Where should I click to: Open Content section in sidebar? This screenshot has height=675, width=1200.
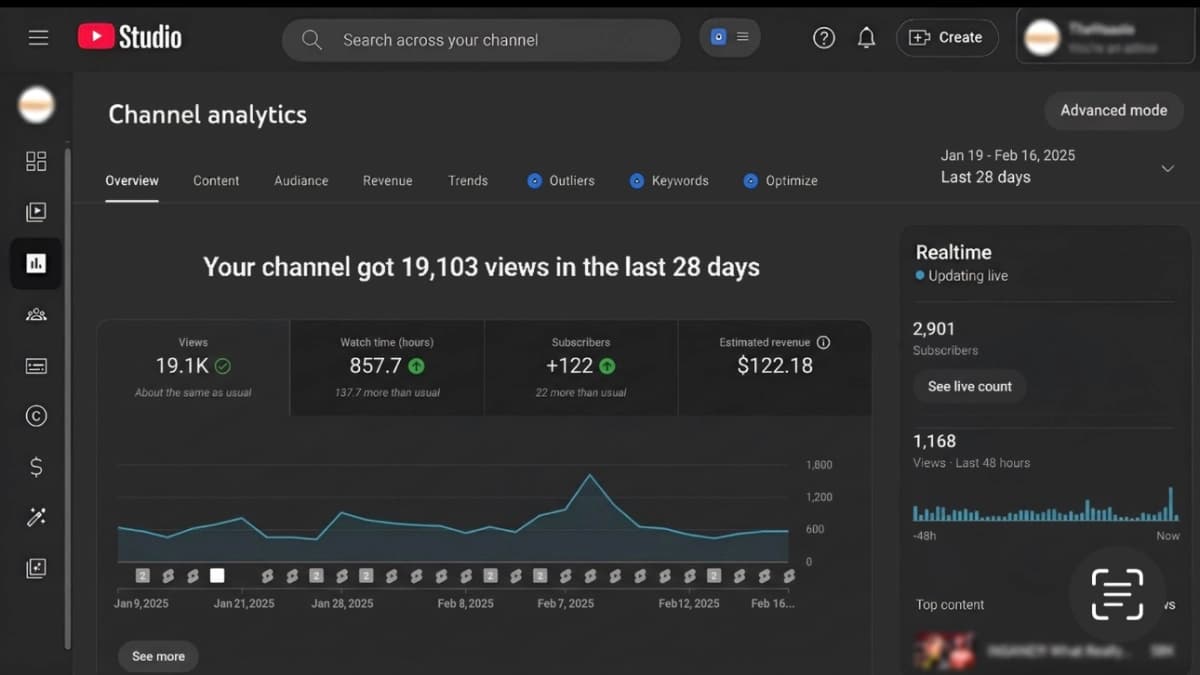[x=36, y=212]
